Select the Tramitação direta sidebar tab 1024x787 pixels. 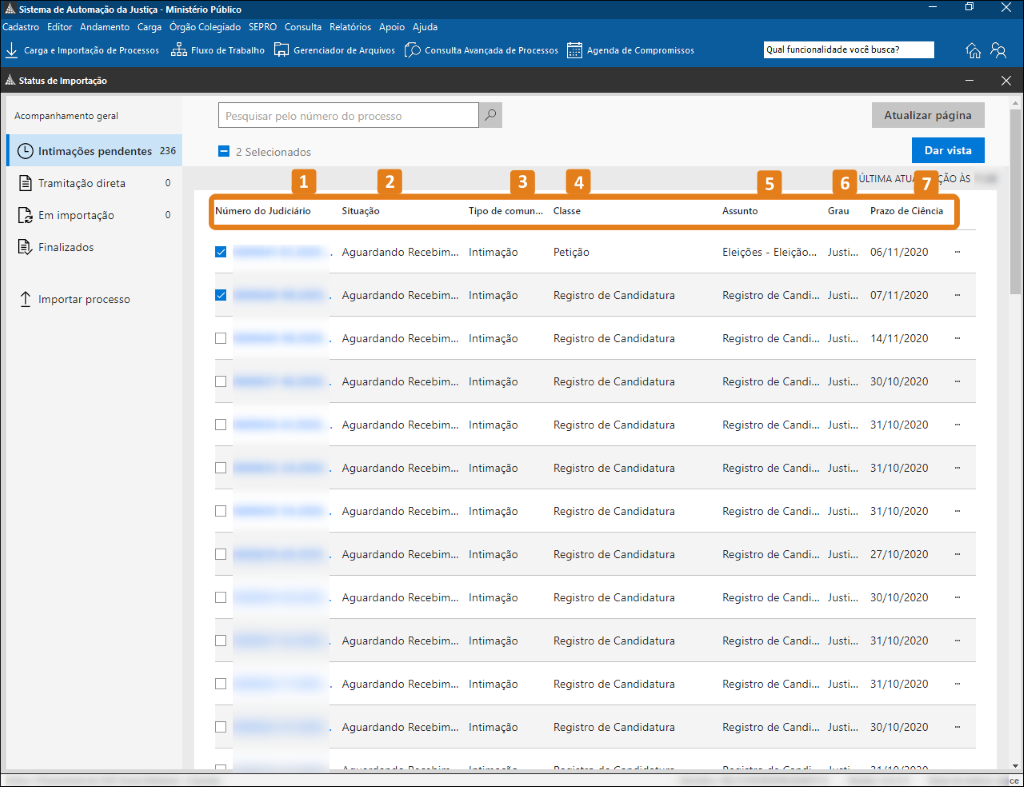tap(81, 183)
